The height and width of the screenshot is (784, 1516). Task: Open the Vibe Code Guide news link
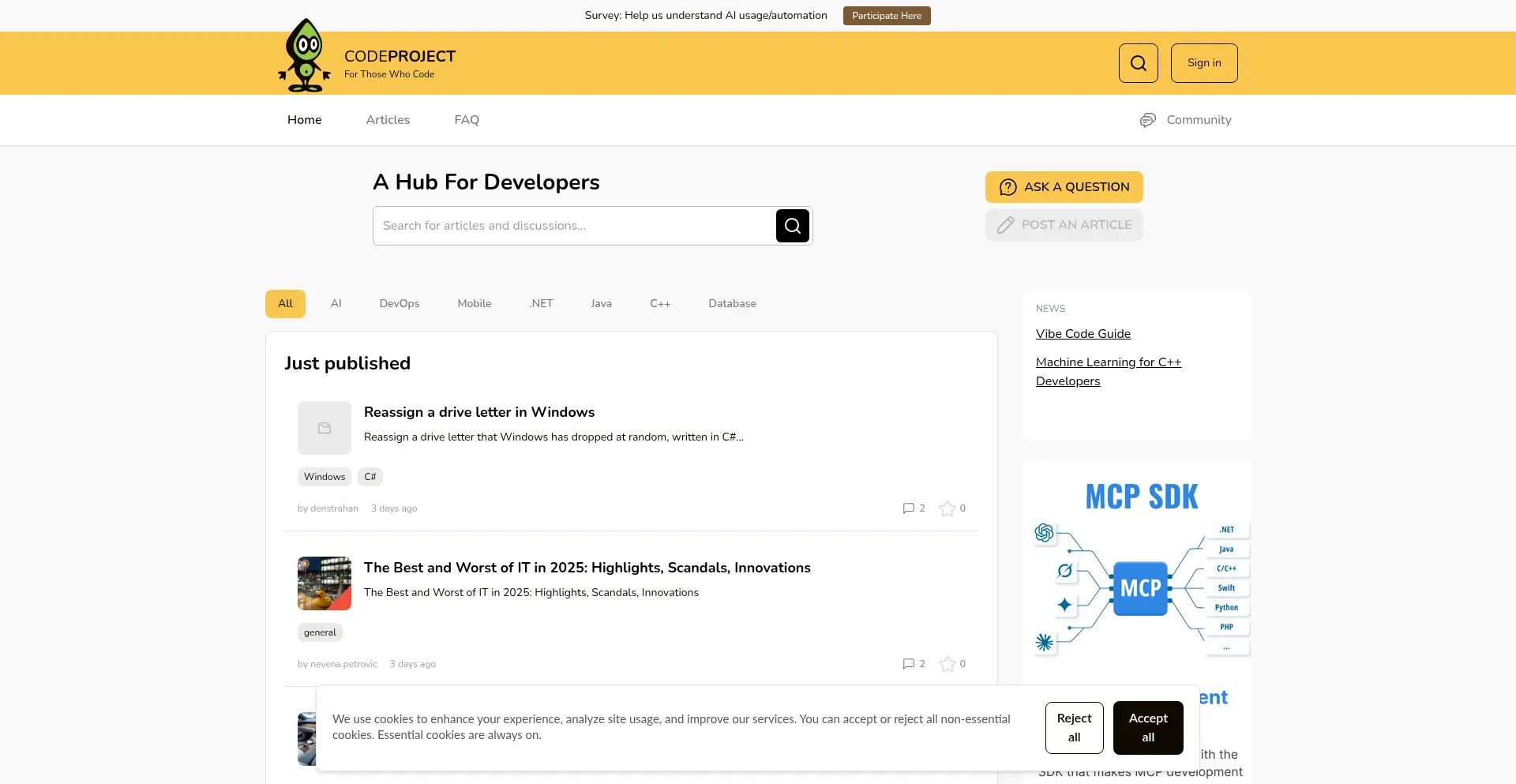[x=1083, y=333]
